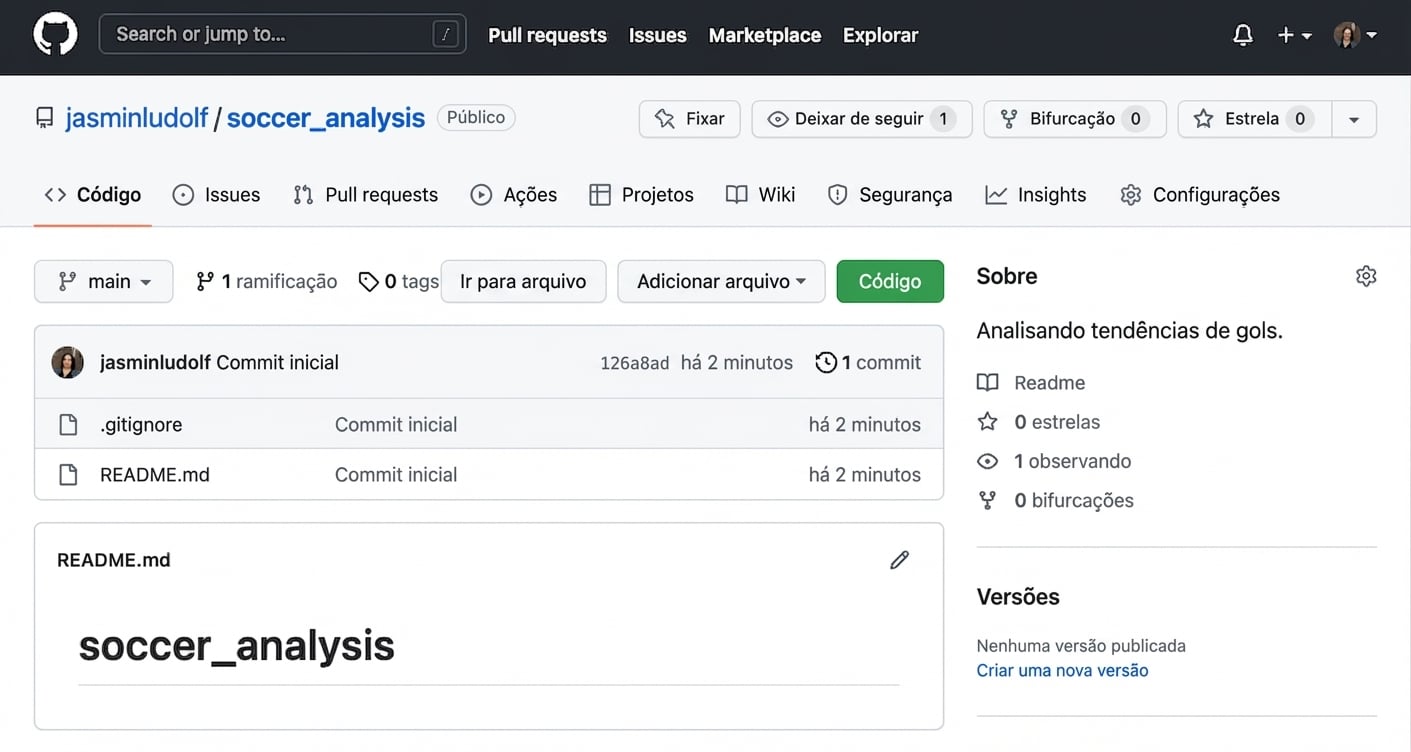Focus the Search or jump to field
This screenshot has height=752, width=1411.
point(282,34)
